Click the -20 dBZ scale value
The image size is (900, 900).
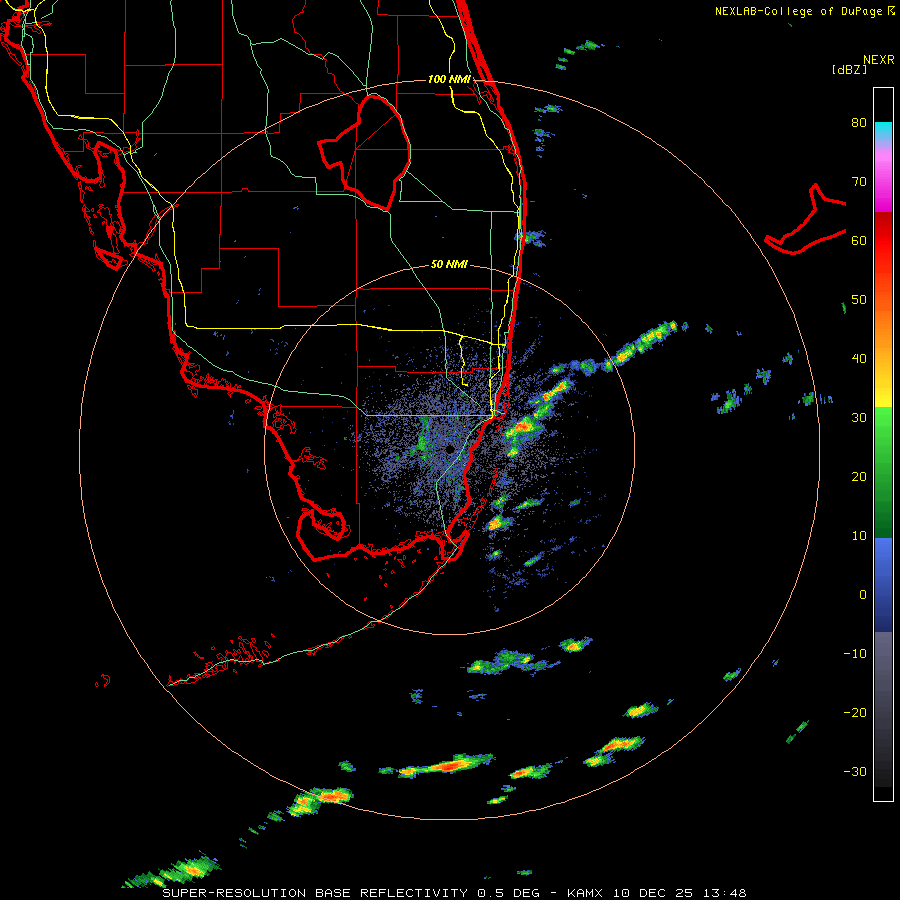[x=855, y=712]
